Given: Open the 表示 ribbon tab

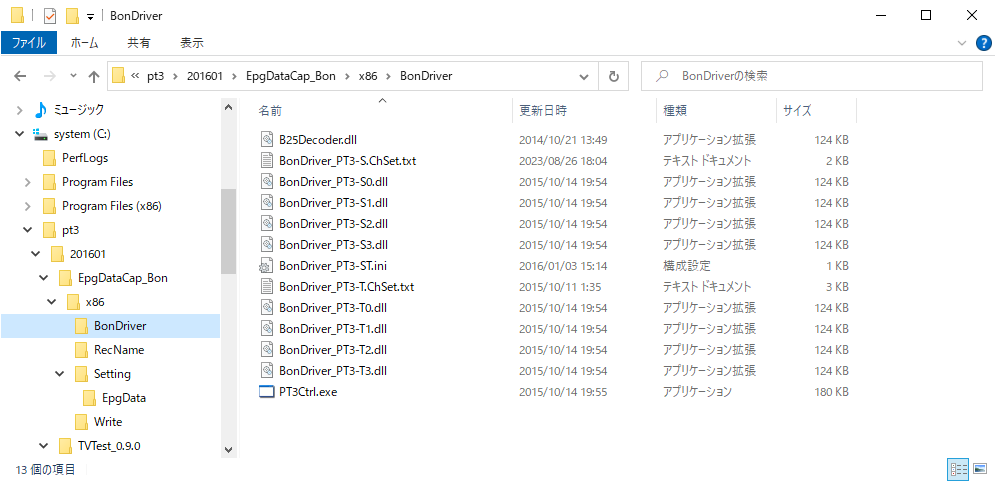Looking at the screenshot, I should coord(192,43).
